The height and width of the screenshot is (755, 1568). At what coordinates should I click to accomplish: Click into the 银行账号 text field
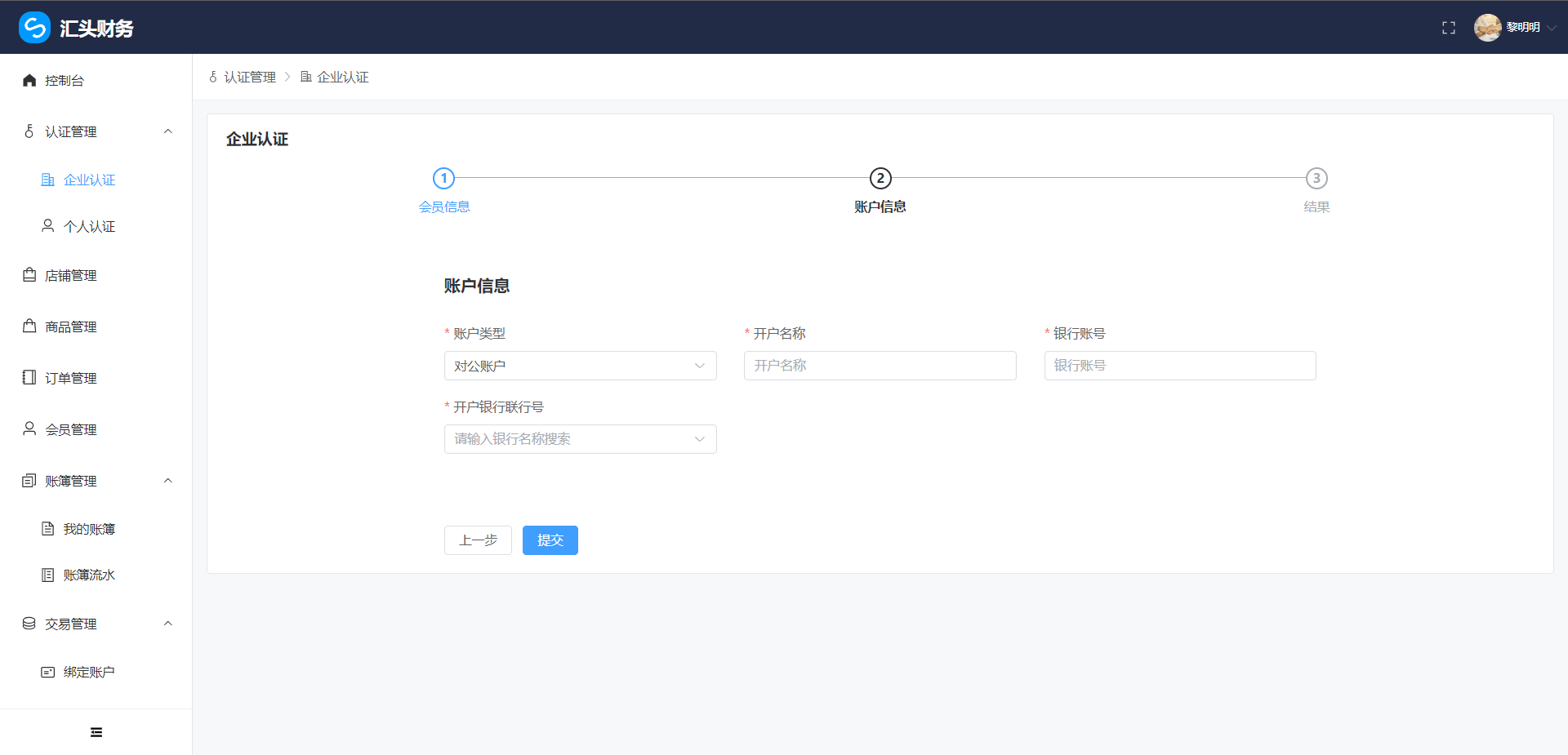[1179, 366]
